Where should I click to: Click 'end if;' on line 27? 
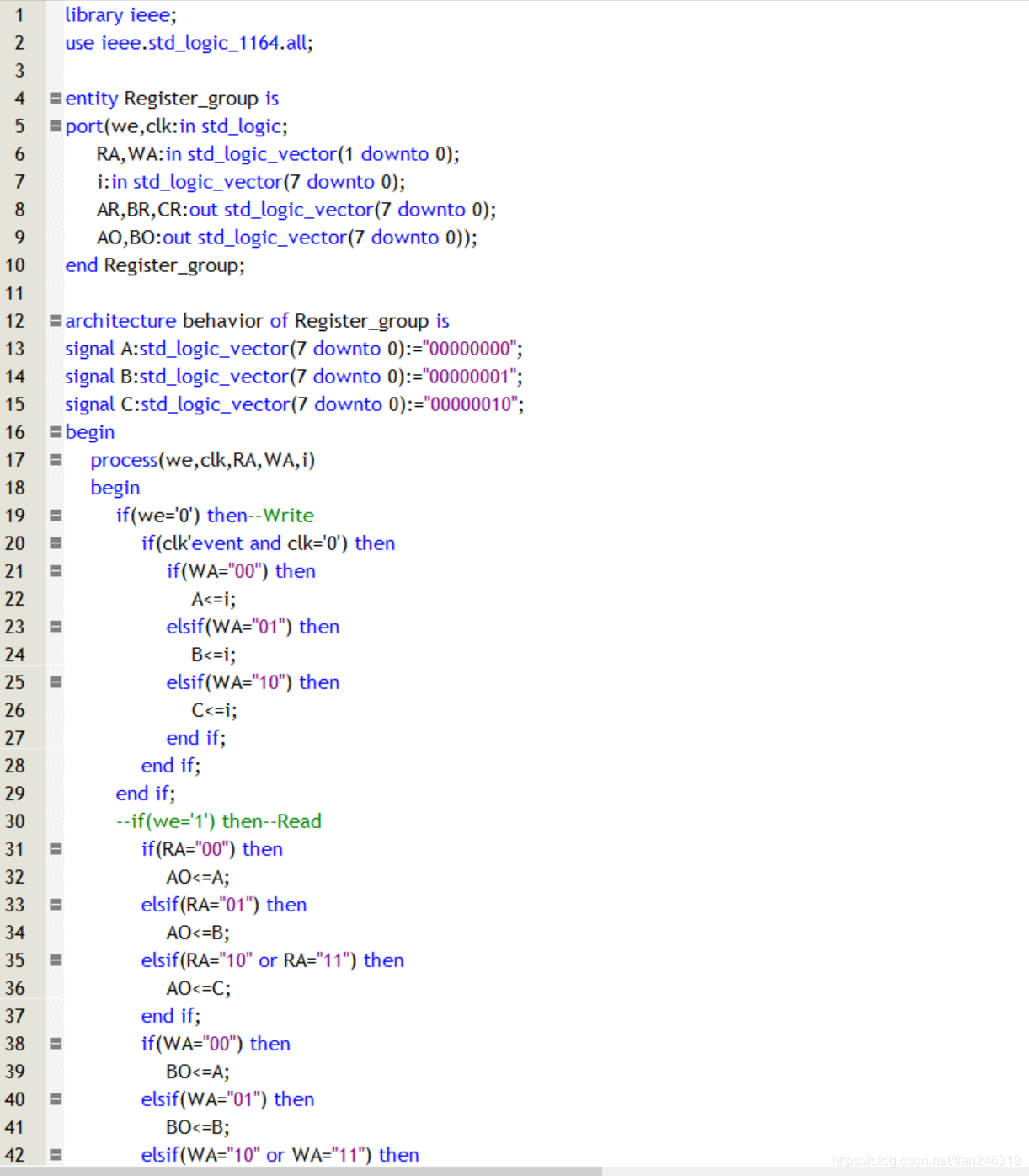(196, 738)
